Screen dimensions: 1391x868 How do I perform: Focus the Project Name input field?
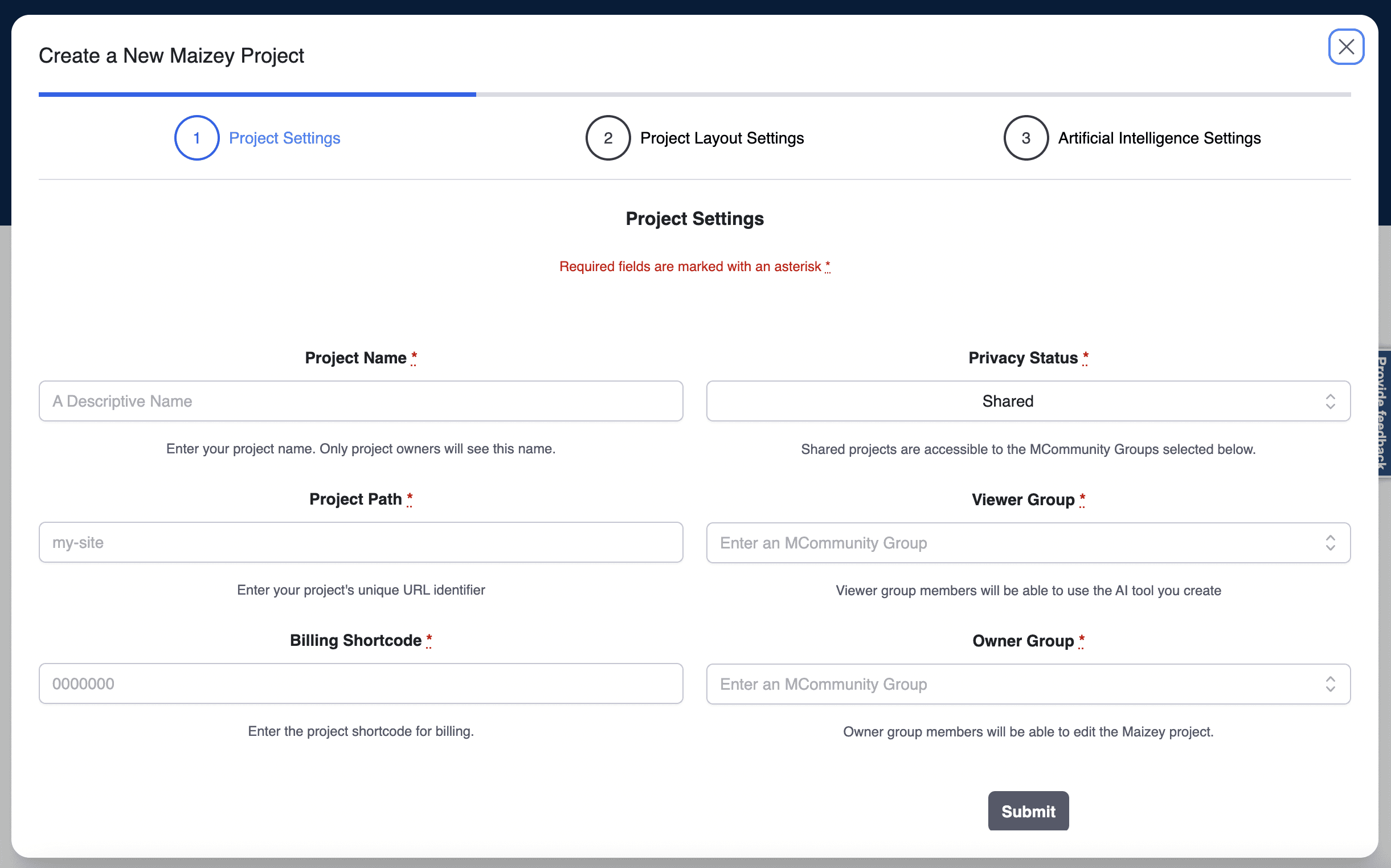[361, 402]
